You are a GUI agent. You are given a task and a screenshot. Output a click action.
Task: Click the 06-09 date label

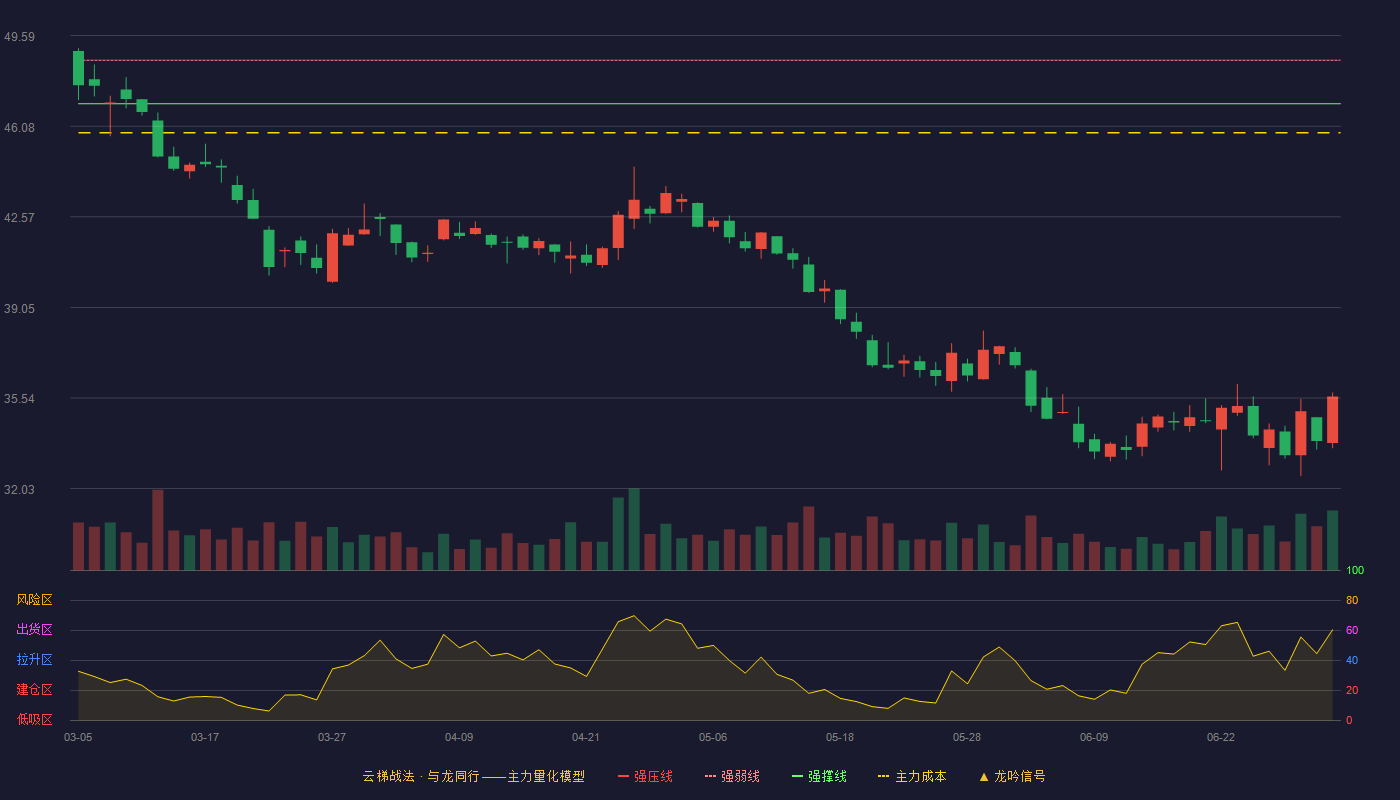(x=1094, y=737)
